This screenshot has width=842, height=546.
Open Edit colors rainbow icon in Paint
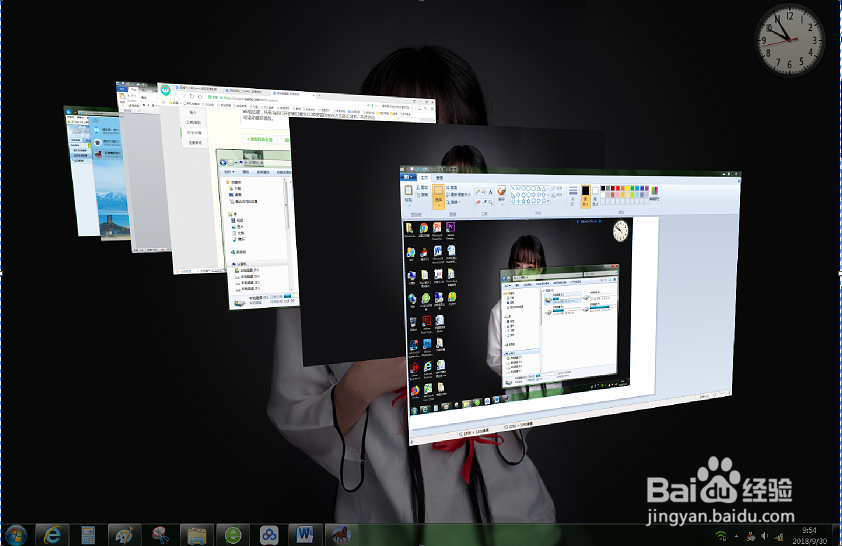pos(655,193)
